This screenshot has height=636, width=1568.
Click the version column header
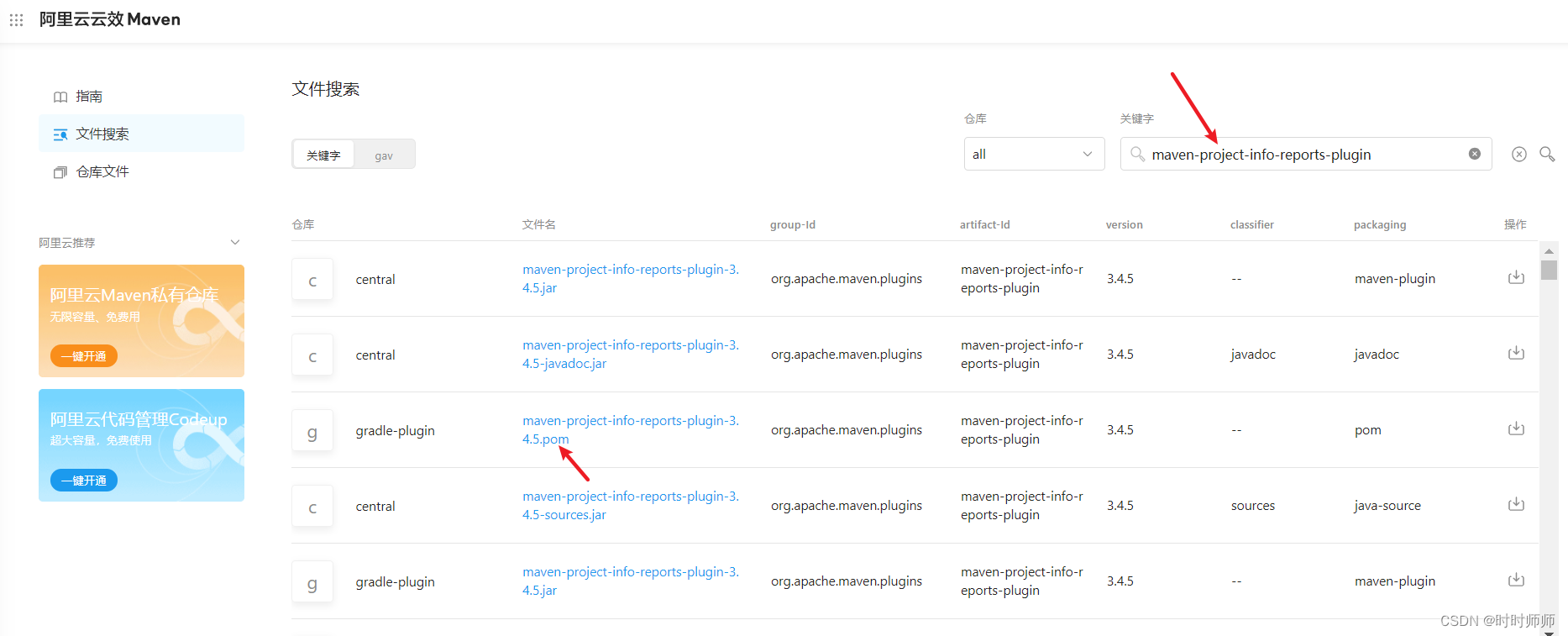[x=1125, y=224]
